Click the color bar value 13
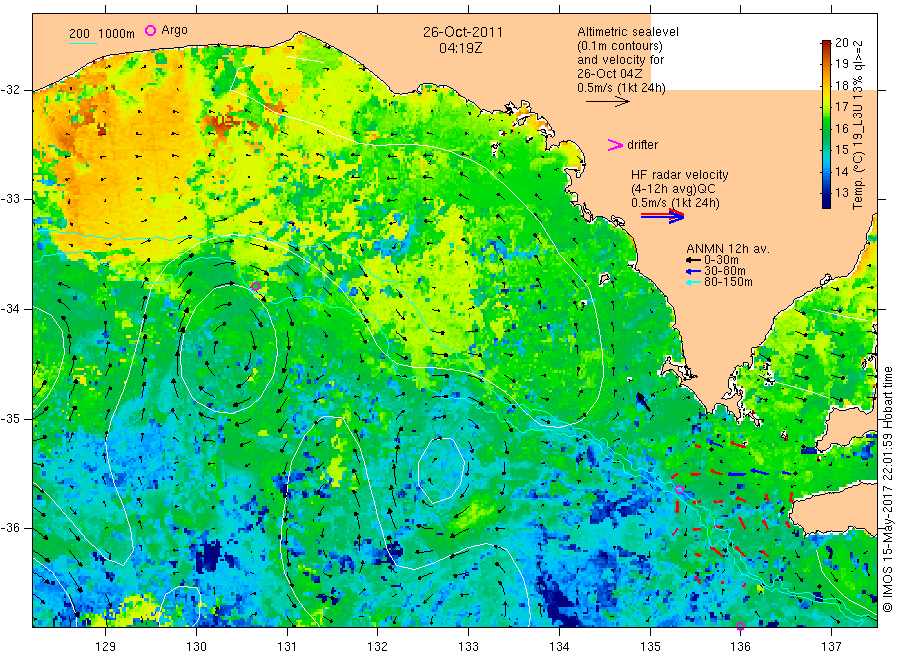This screenshot has height=660, width=900. (841, 192)
